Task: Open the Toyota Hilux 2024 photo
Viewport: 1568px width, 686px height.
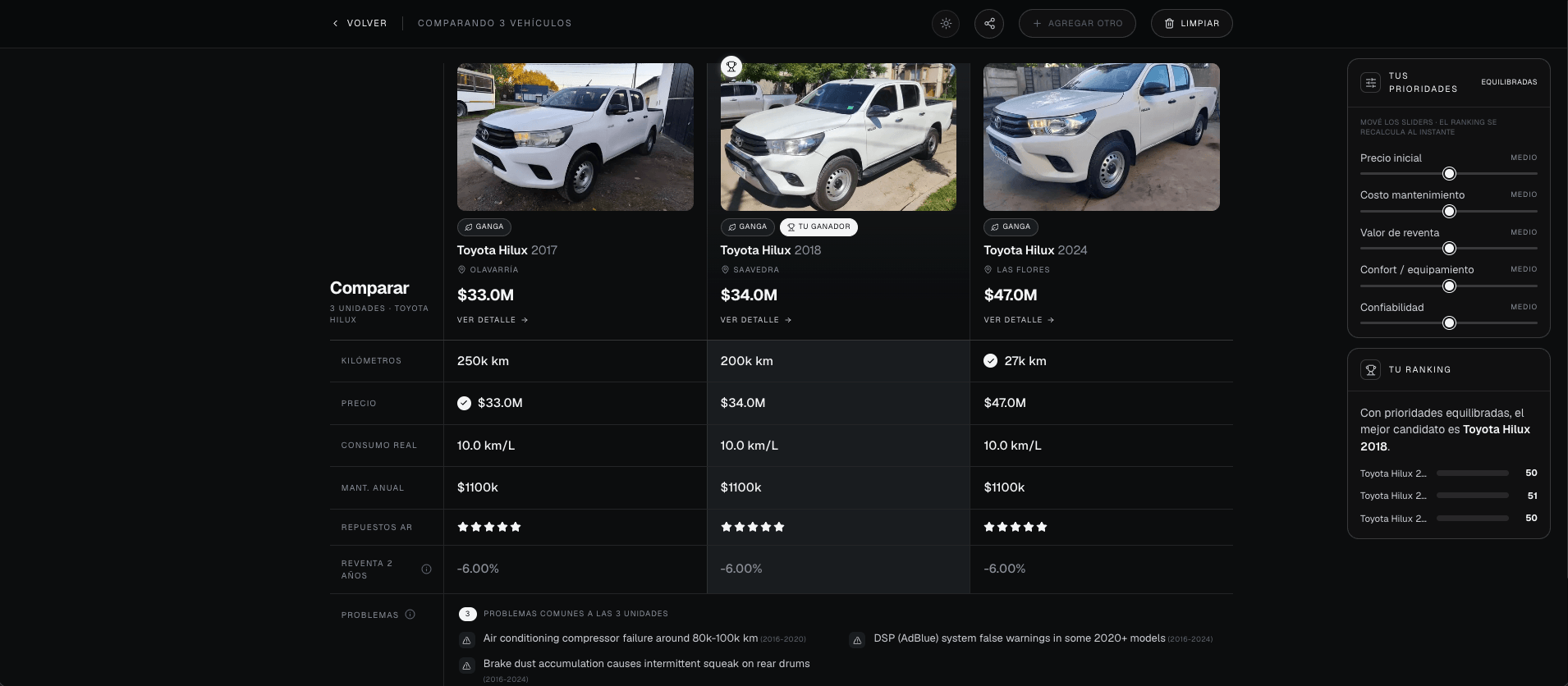Action: pos(1102,137)
